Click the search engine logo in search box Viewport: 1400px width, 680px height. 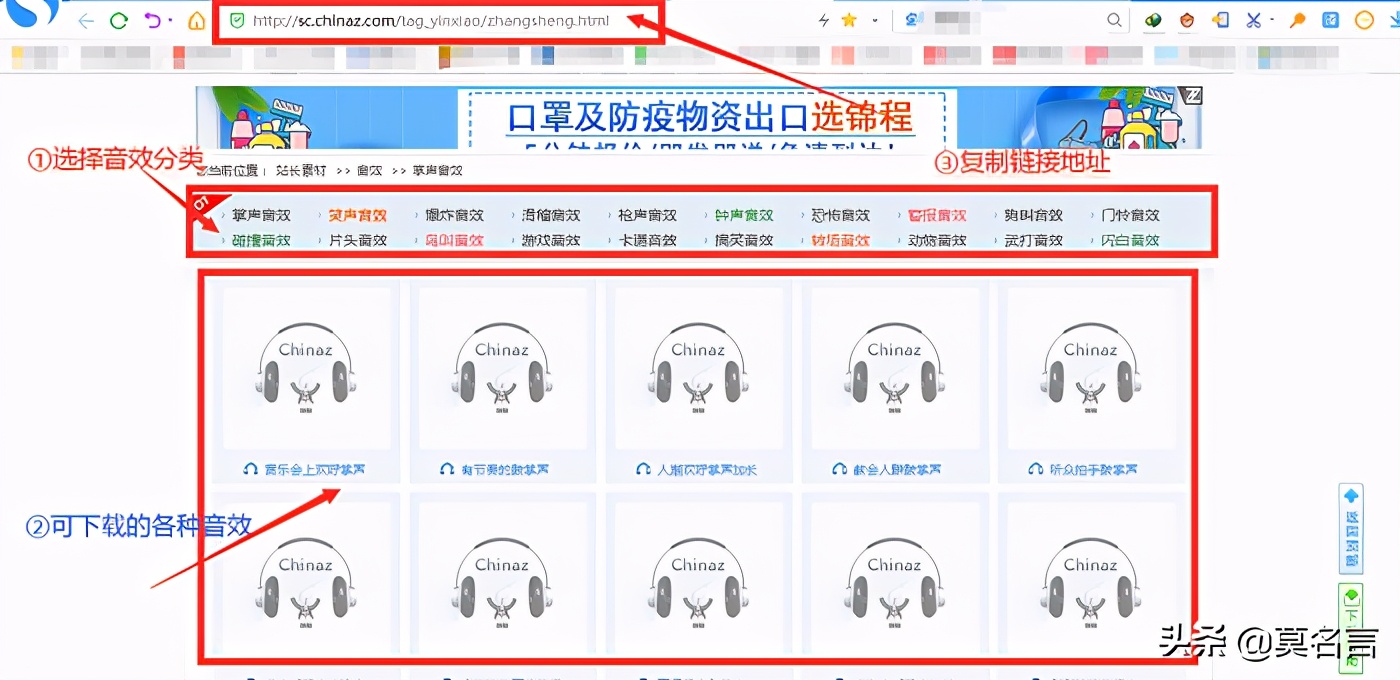(912, 20)
